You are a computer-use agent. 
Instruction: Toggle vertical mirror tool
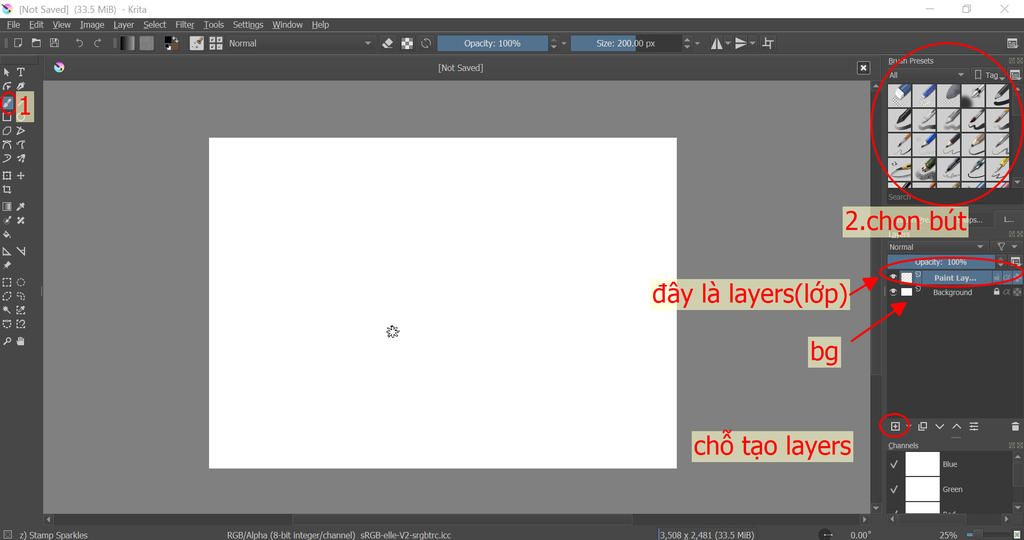point(741,43)
